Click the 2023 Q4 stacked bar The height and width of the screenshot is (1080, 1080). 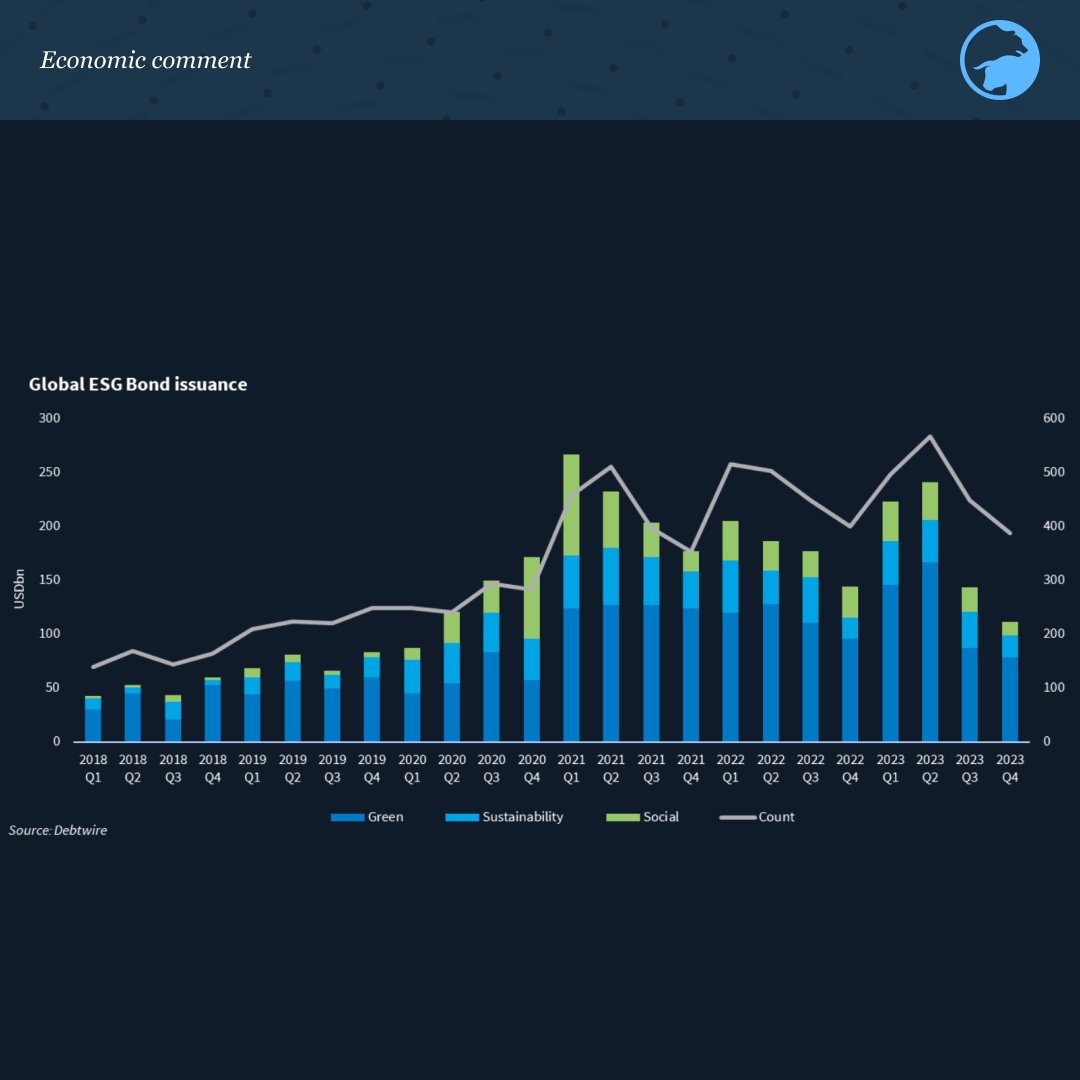coord(1010,681)
